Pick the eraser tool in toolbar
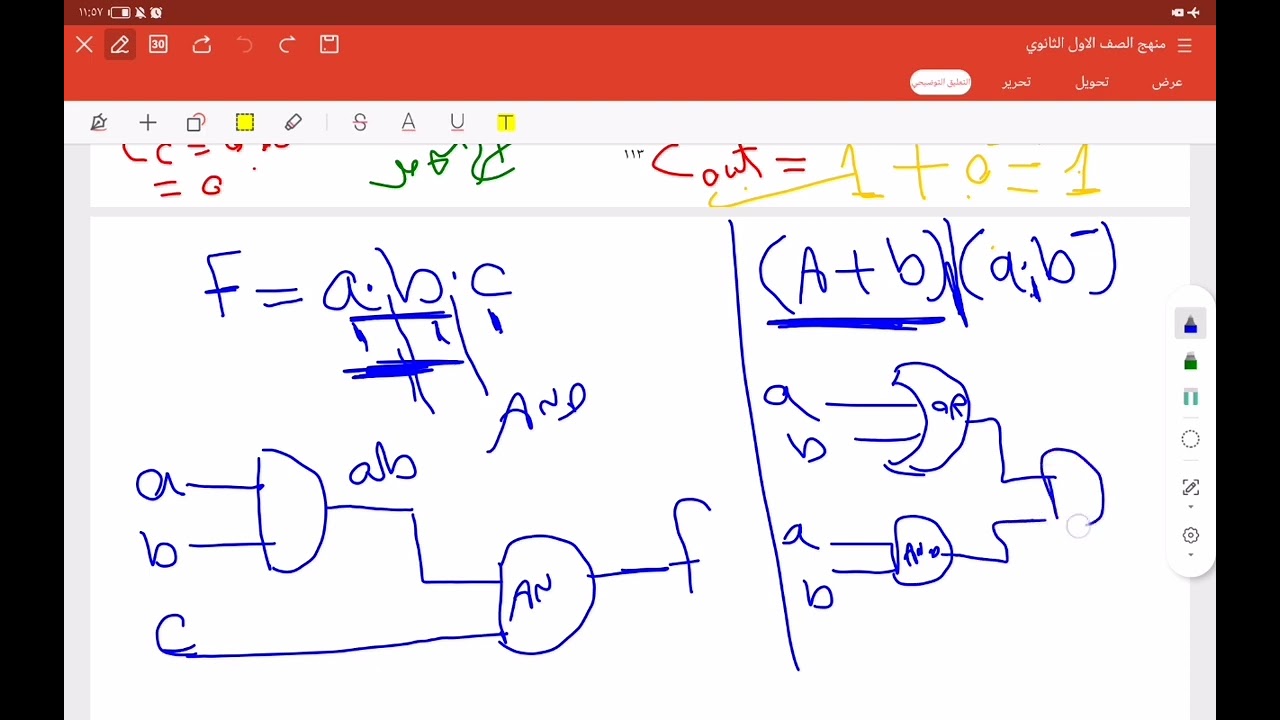 (293, 122)
